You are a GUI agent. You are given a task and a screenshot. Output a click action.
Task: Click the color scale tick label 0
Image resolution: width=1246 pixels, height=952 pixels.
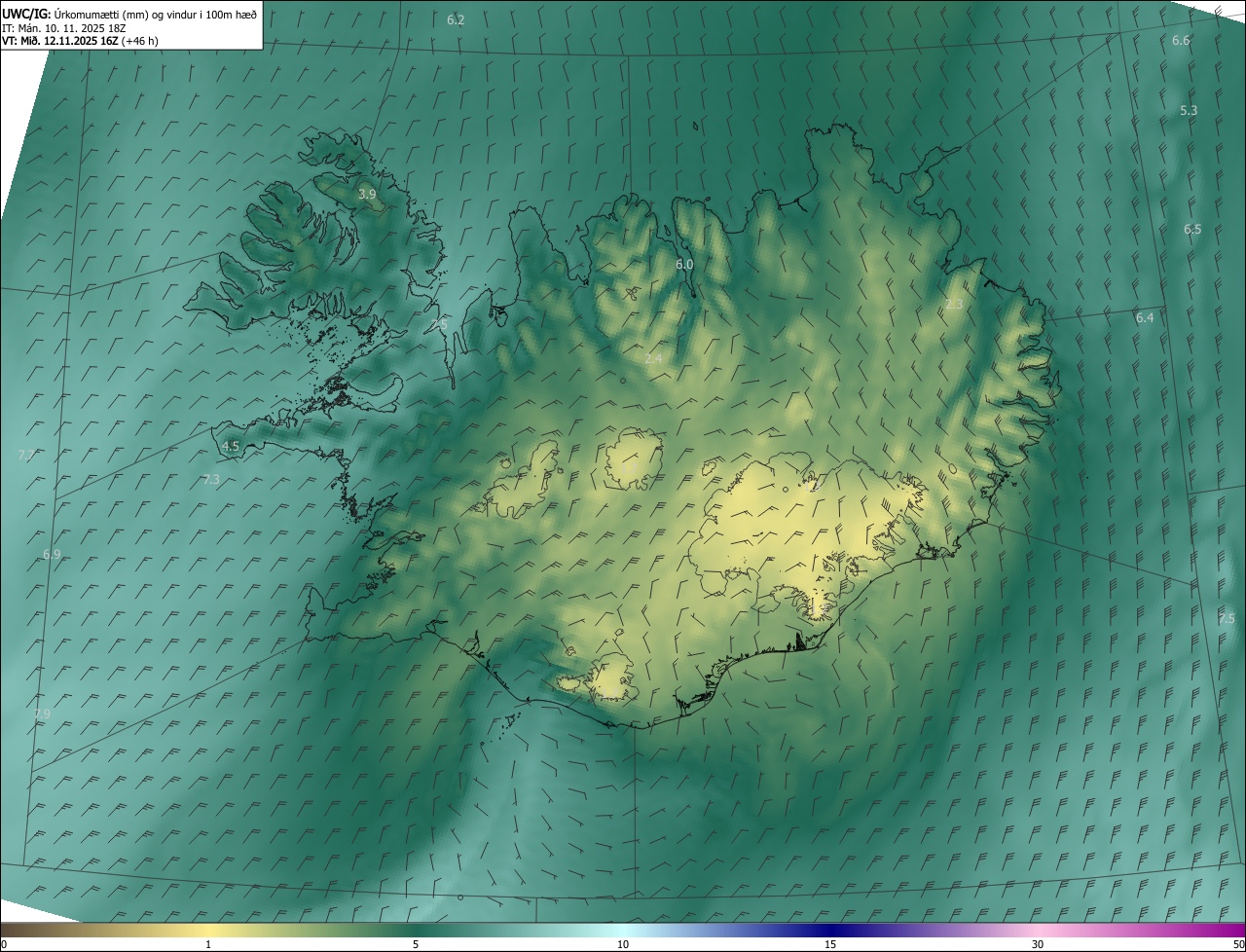click(3, 945)
